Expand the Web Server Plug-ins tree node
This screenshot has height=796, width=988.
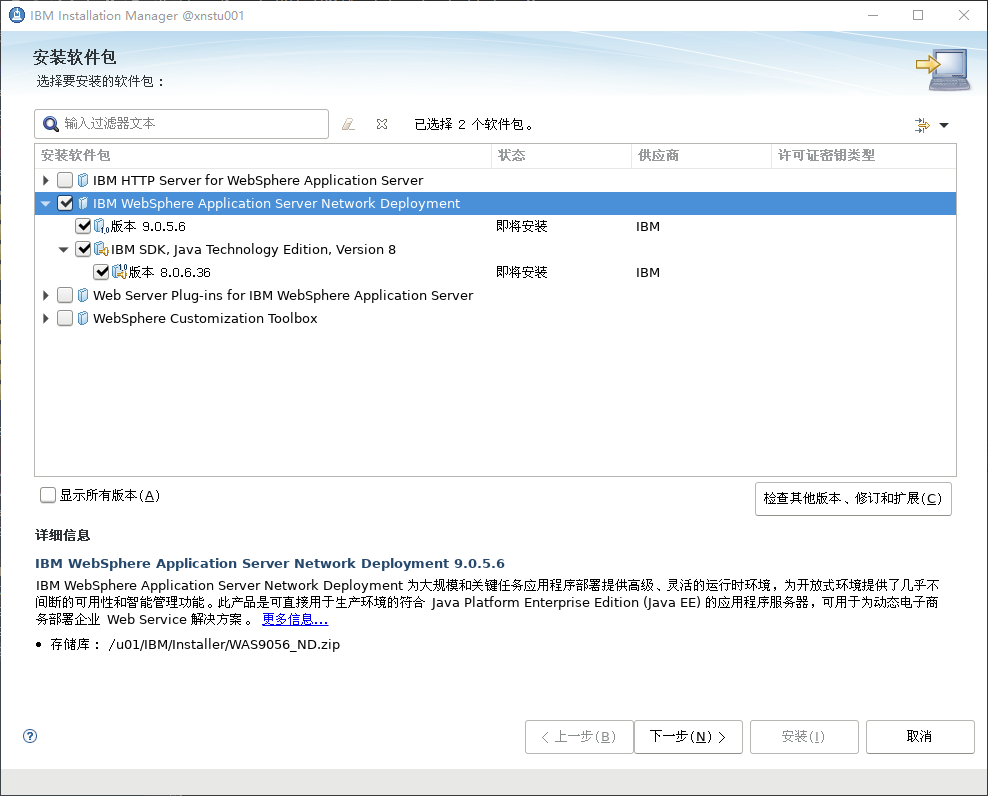click(45, 296)
